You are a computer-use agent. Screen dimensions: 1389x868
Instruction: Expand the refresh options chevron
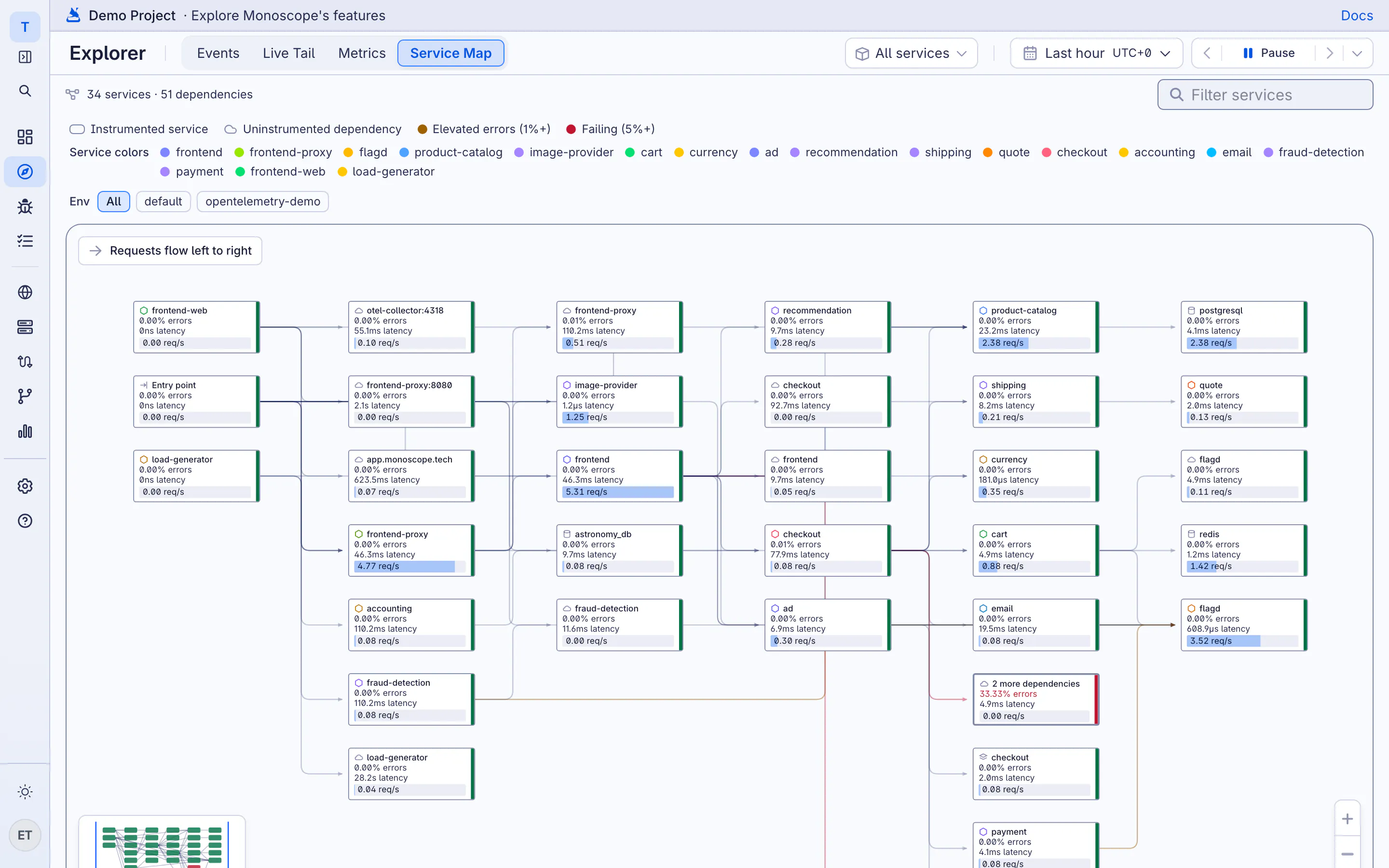tap(1357, 54)
